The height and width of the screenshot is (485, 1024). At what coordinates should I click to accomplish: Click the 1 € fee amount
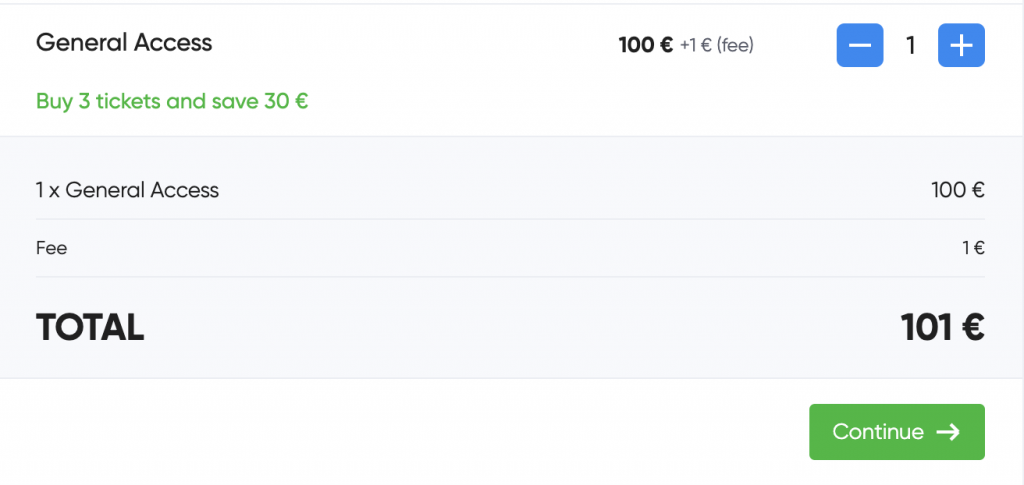(973, 248)
